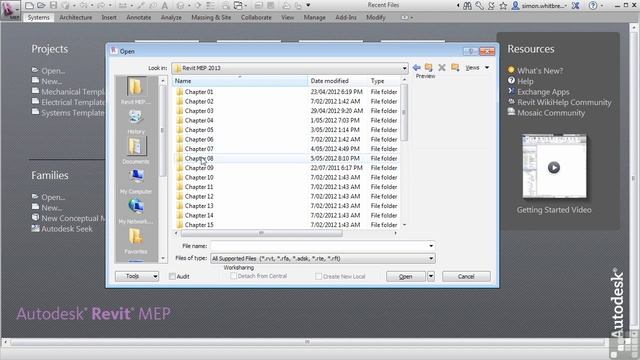Open the Revit WikiHelp Community link
The height and width of the screenshot is (360, 640).
(x=564, y=102)
